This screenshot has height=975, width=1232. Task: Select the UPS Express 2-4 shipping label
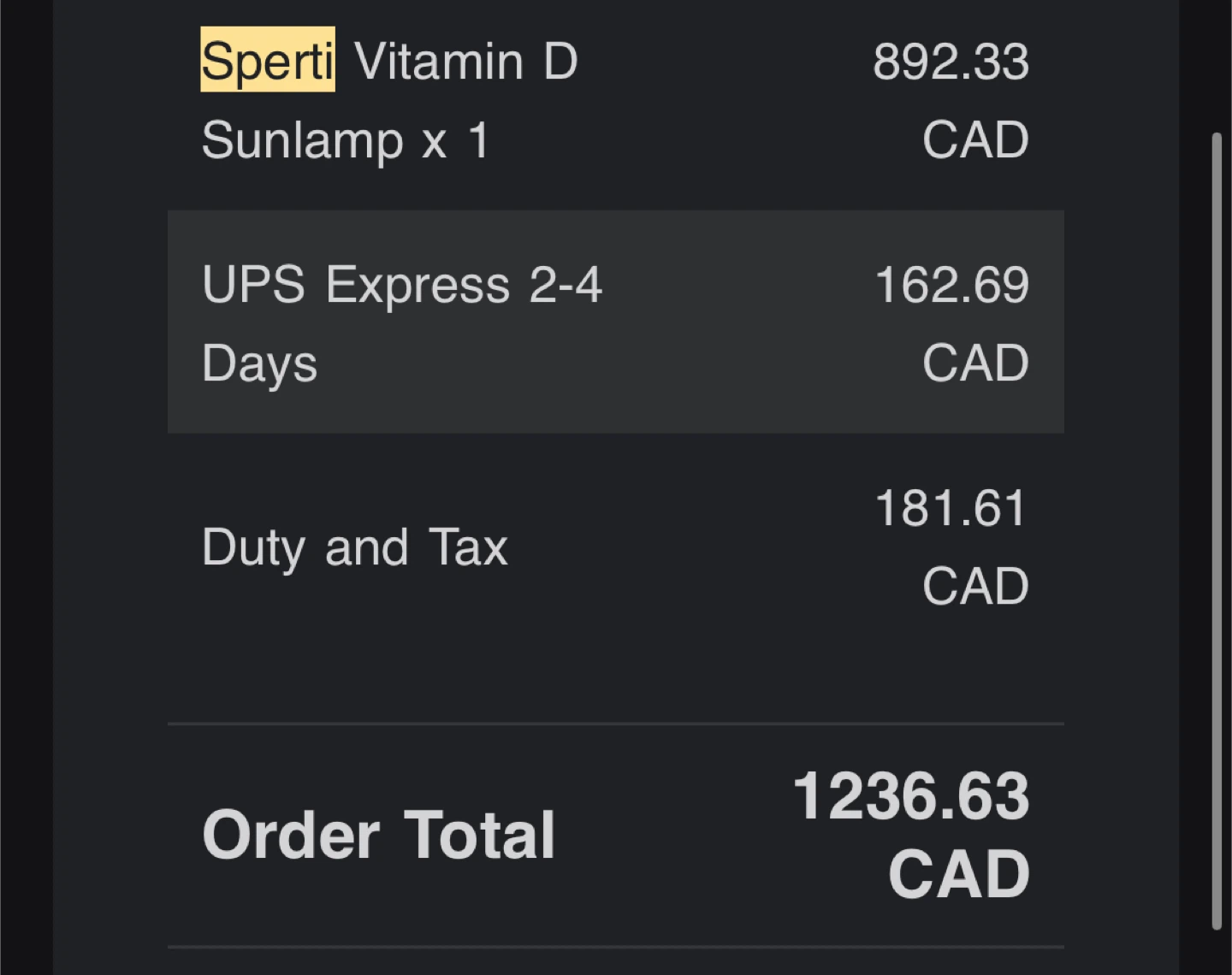[402, 285]
